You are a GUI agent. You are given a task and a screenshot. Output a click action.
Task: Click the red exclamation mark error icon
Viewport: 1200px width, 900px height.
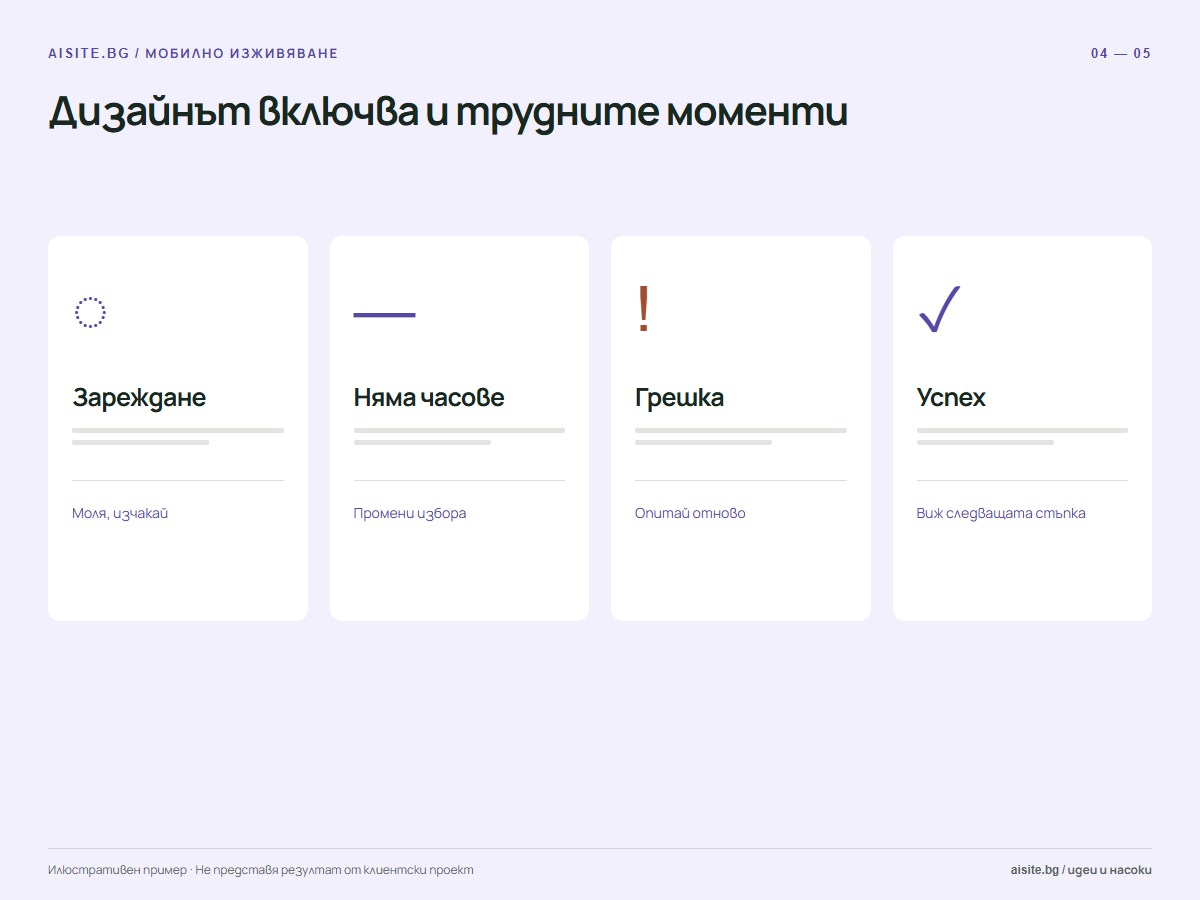point(644,309)
